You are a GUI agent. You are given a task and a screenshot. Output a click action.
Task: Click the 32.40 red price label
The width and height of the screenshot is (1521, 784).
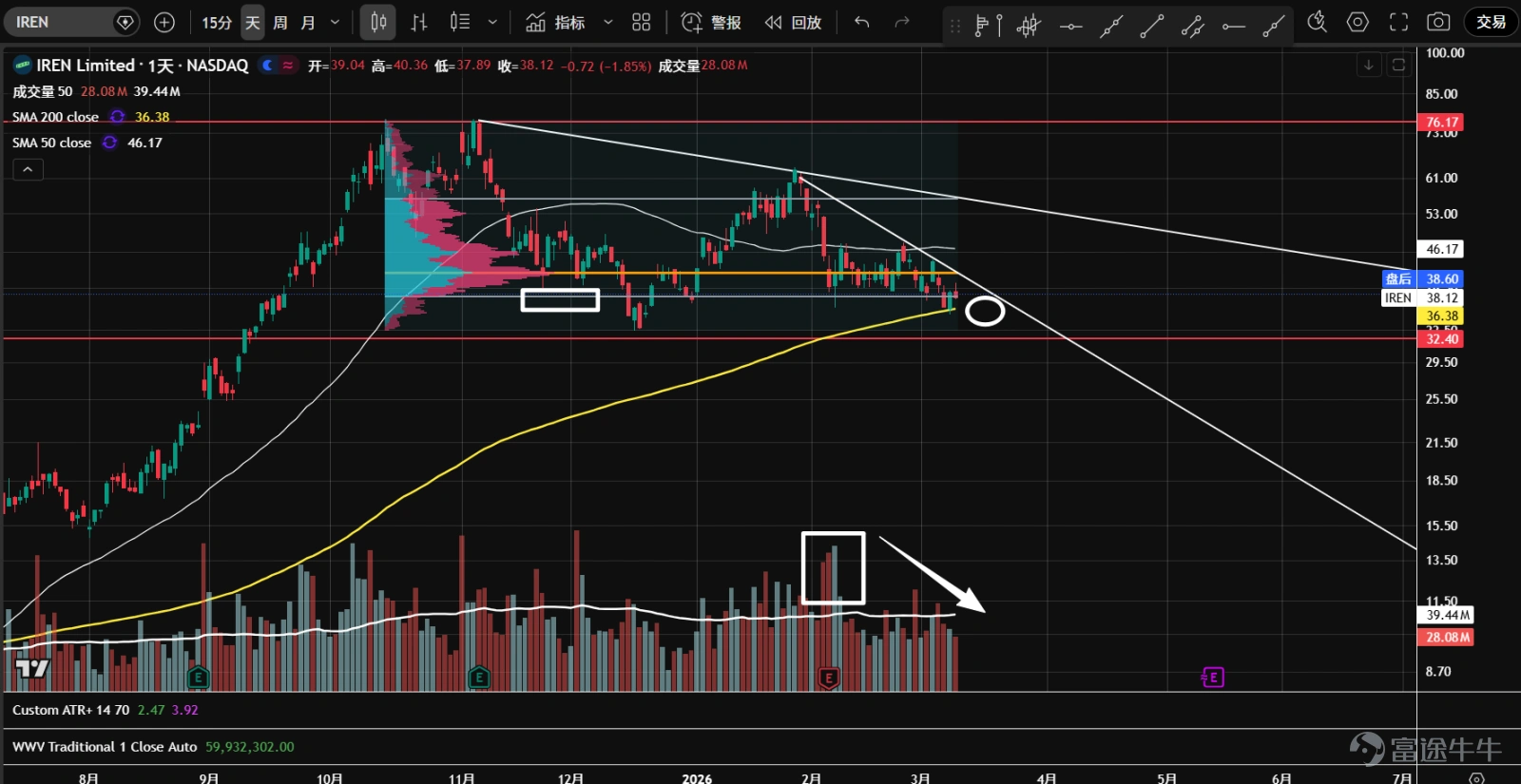click(x=1440, y=338)
